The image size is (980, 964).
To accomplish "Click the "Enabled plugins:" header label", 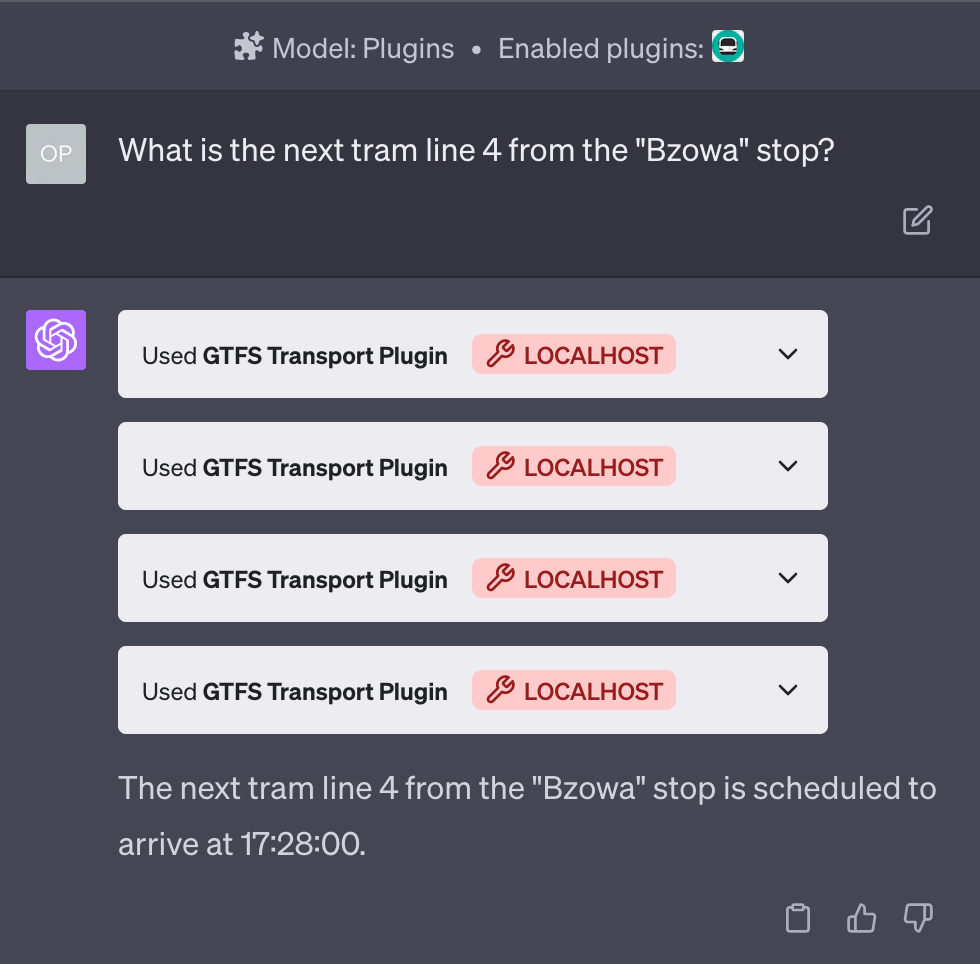I will point(601,48).
